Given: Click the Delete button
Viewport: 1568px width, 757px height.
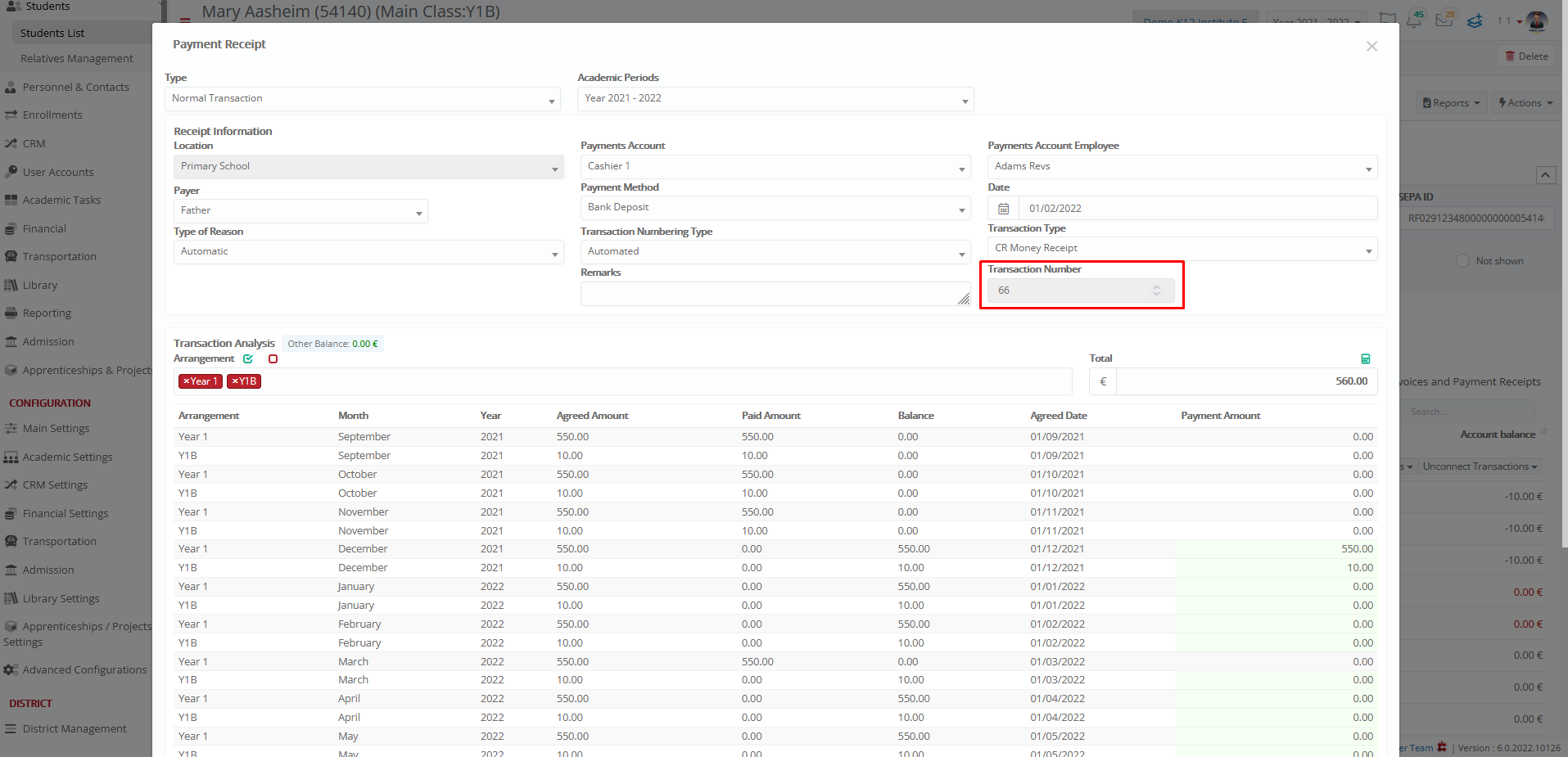Looking at the screenshot, I should [x=1526, y=56].
